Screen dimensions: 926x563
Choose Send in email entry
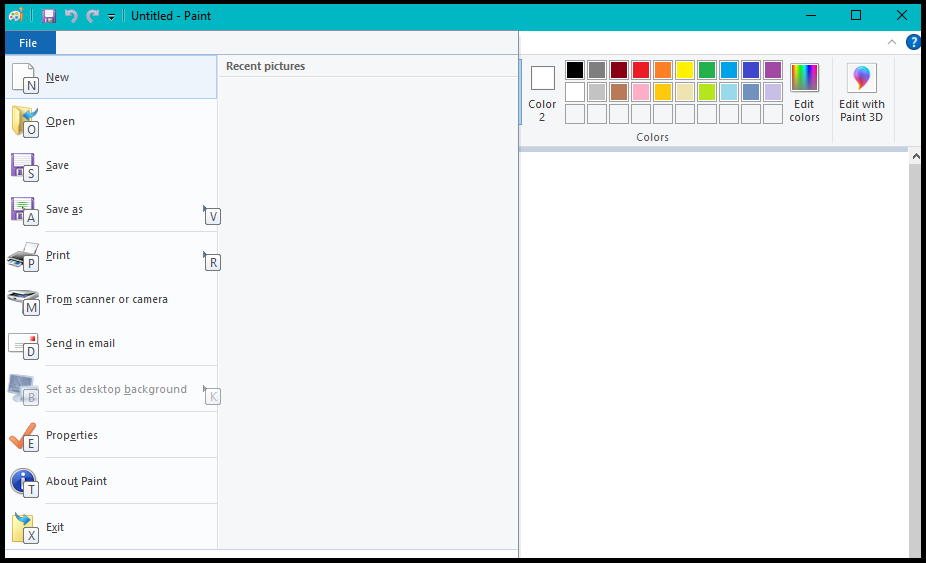111,343
